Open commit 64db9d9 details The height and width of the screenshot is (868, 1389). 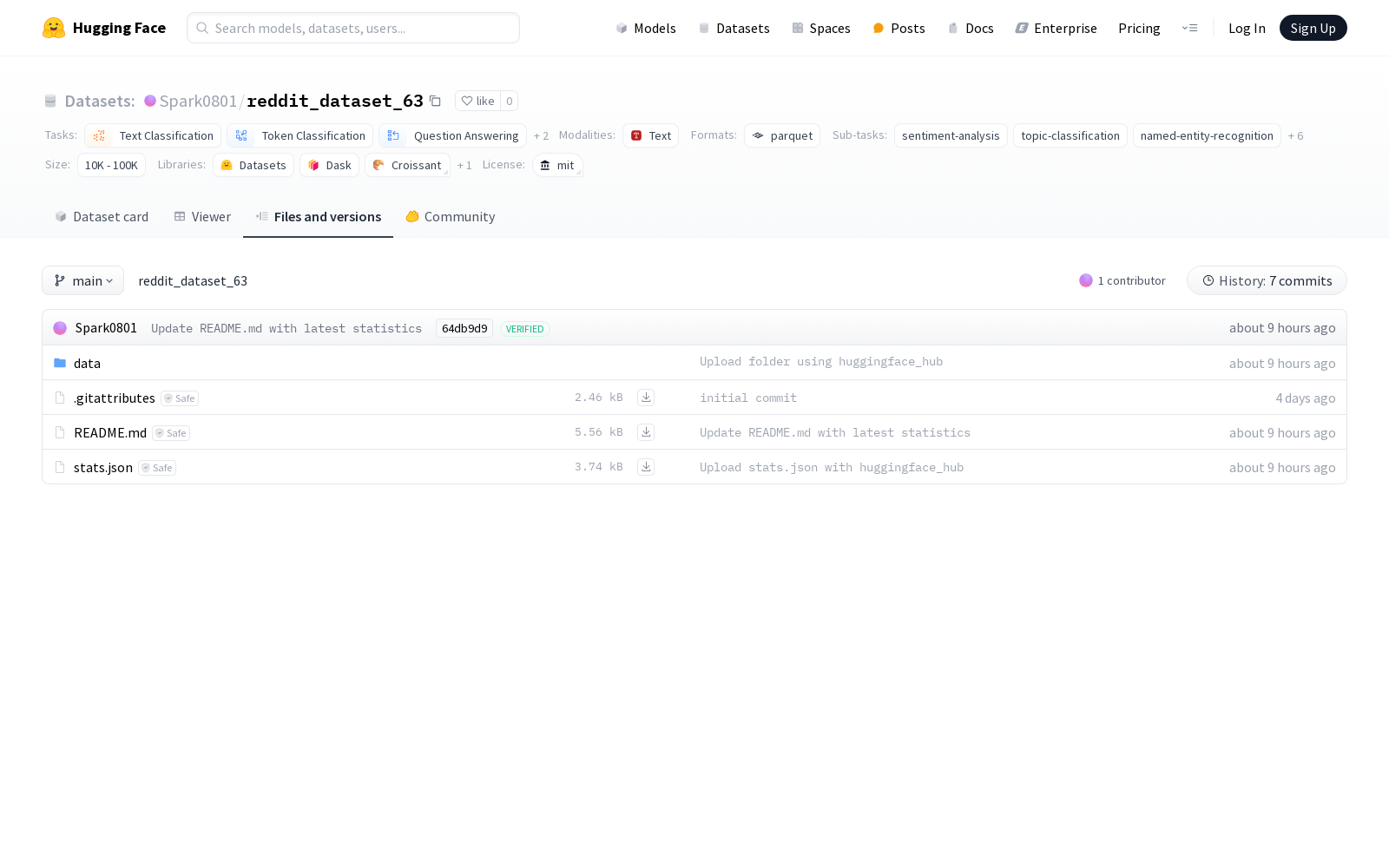click(464, 328)
